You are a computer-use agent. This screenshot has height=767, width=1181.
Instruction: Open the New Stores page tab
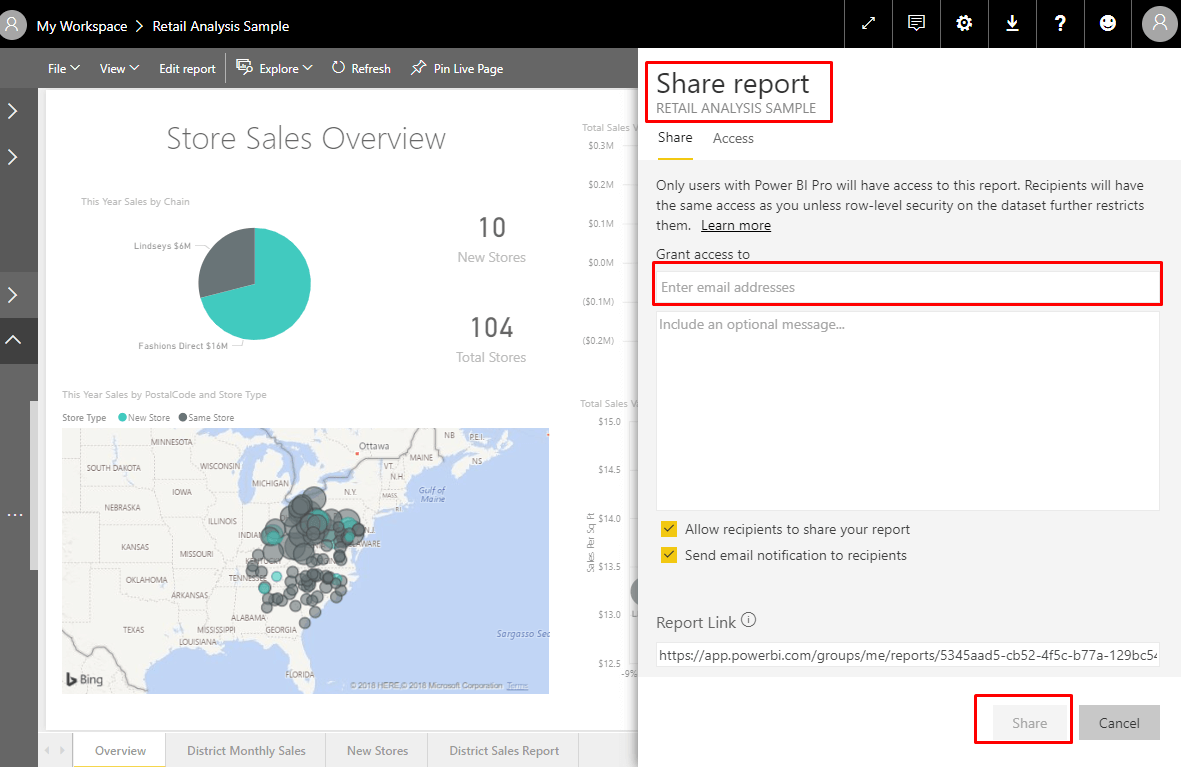coord(377,750)
